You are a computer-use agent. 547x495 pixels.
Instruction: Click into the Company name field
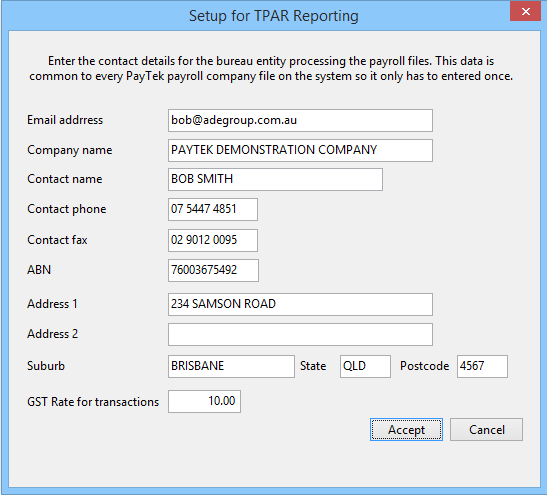tap(300, 150)
